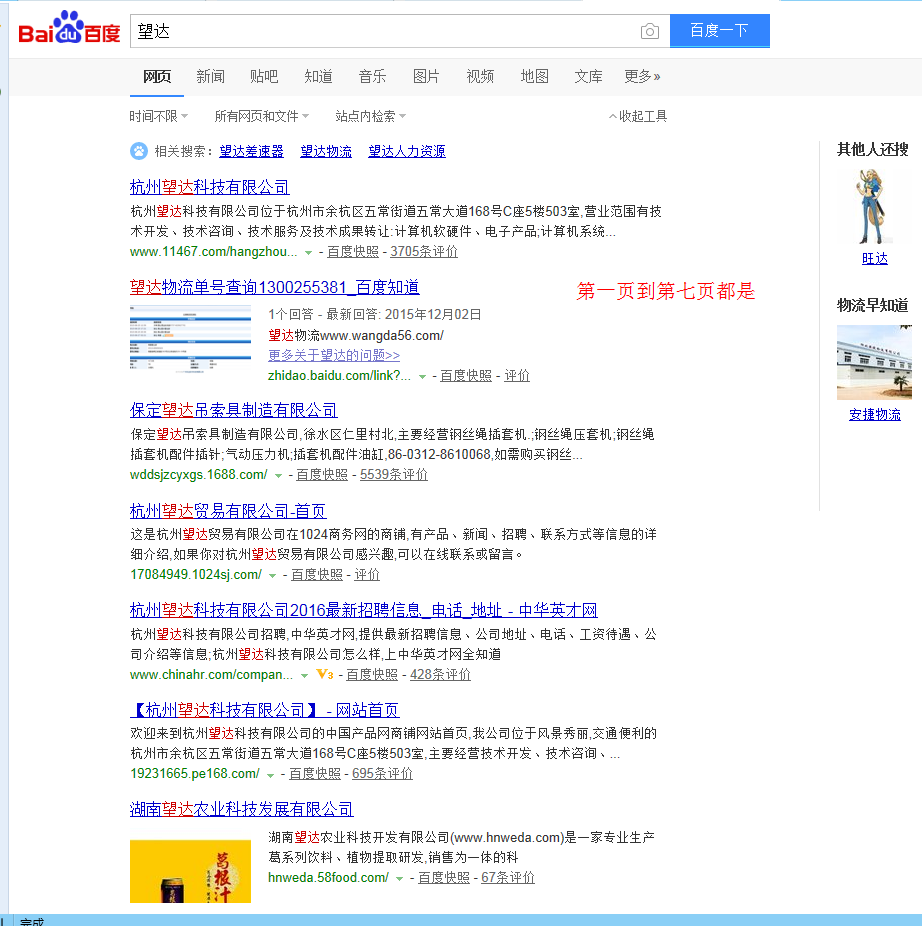Click 百度快照 of chinahr.com result
922x926 pixels.
372,674
